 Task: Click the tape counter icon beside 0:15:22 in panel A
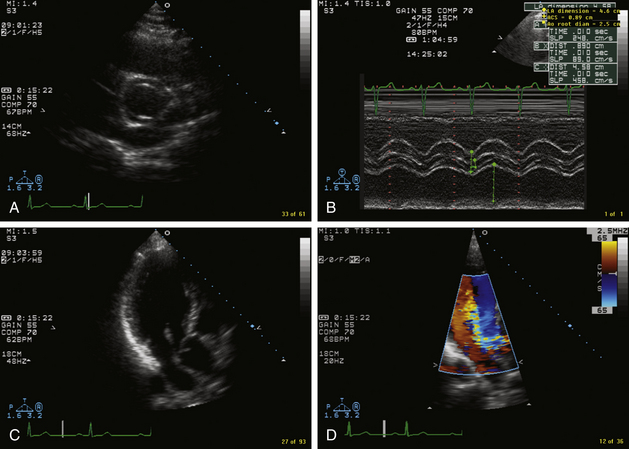6,90
